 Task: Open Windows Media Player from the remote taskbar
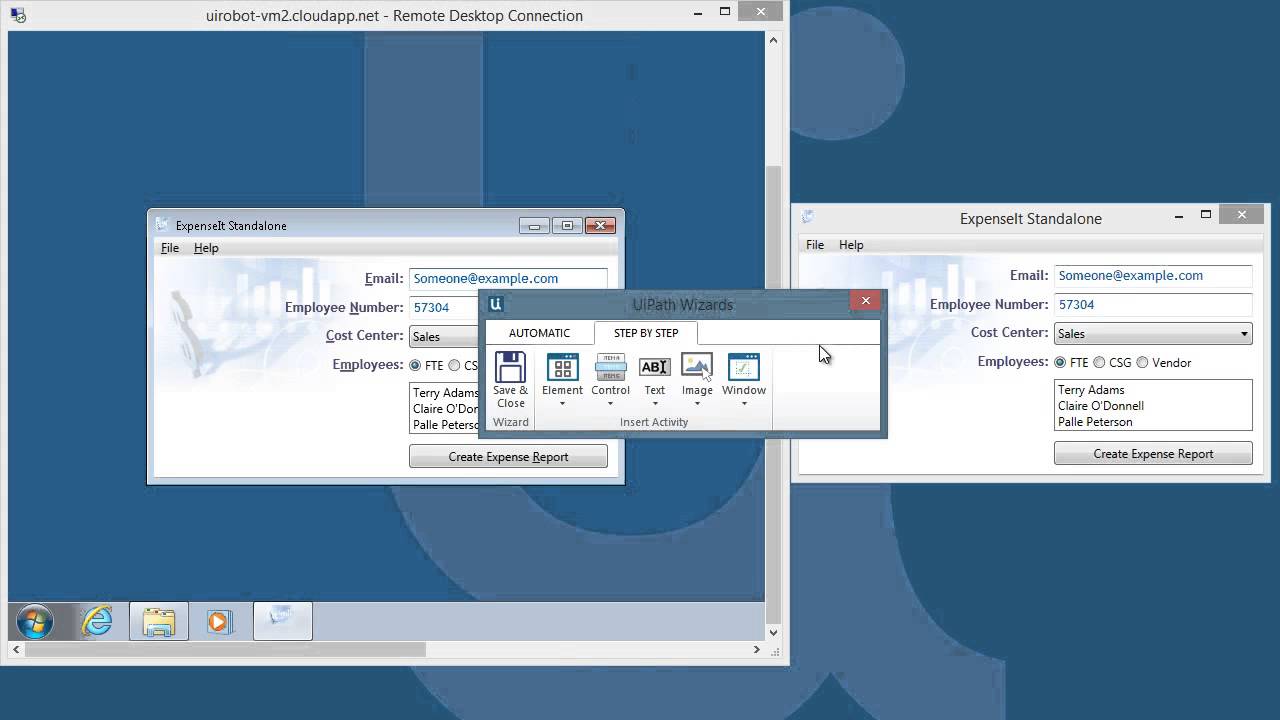tap(220, 622)
